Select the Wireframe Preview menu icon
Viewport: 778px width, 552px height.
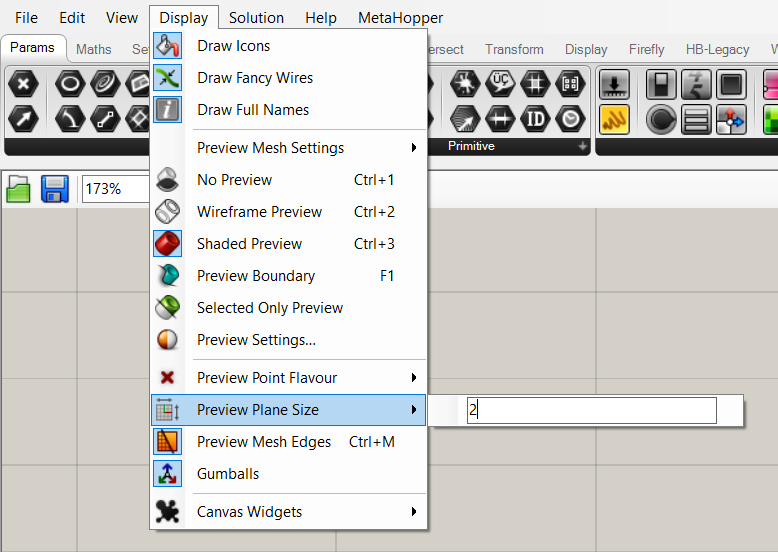click(x=167, y=212)
